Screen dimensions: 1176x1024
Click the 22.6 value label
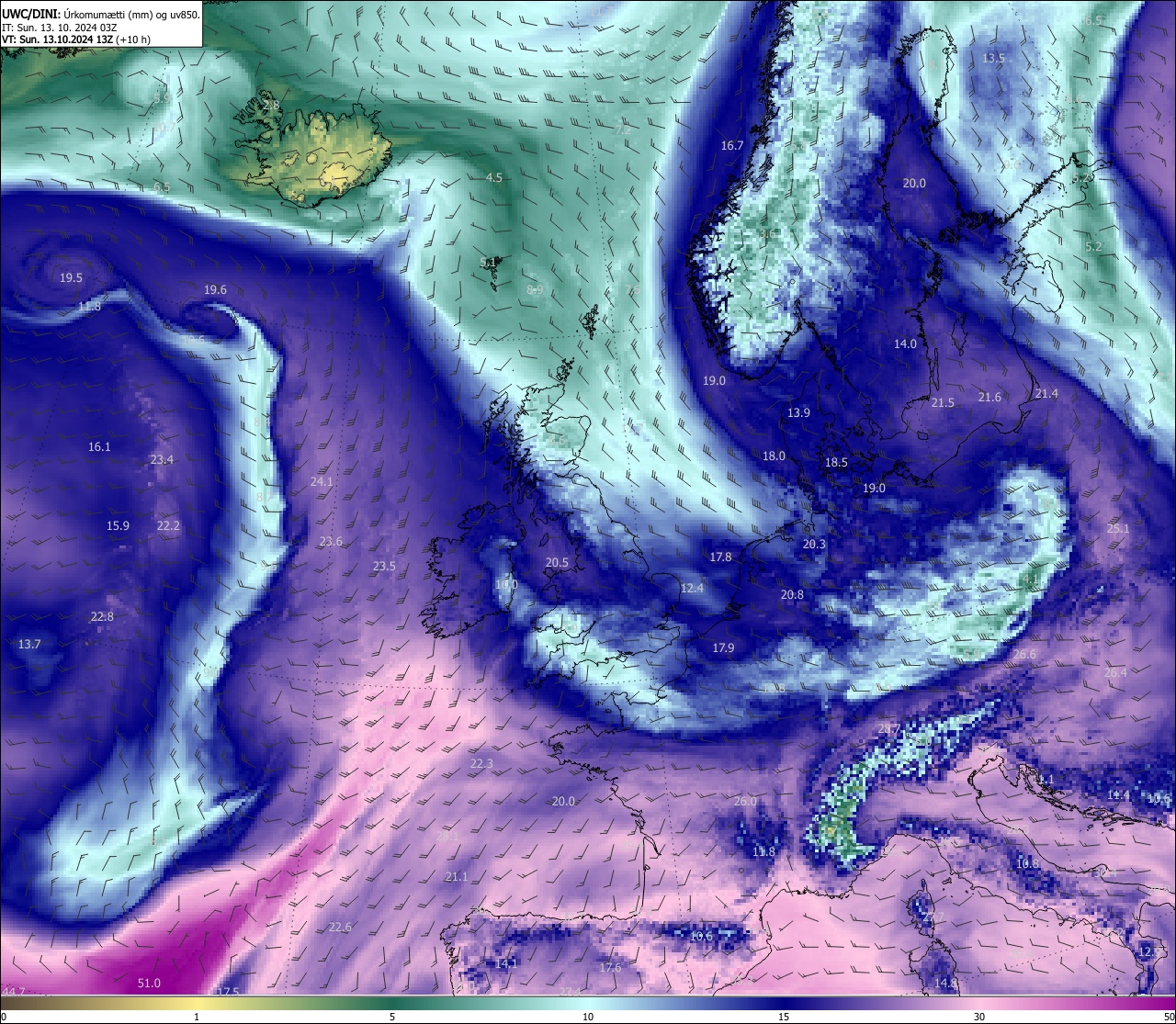tap(340, 928)
